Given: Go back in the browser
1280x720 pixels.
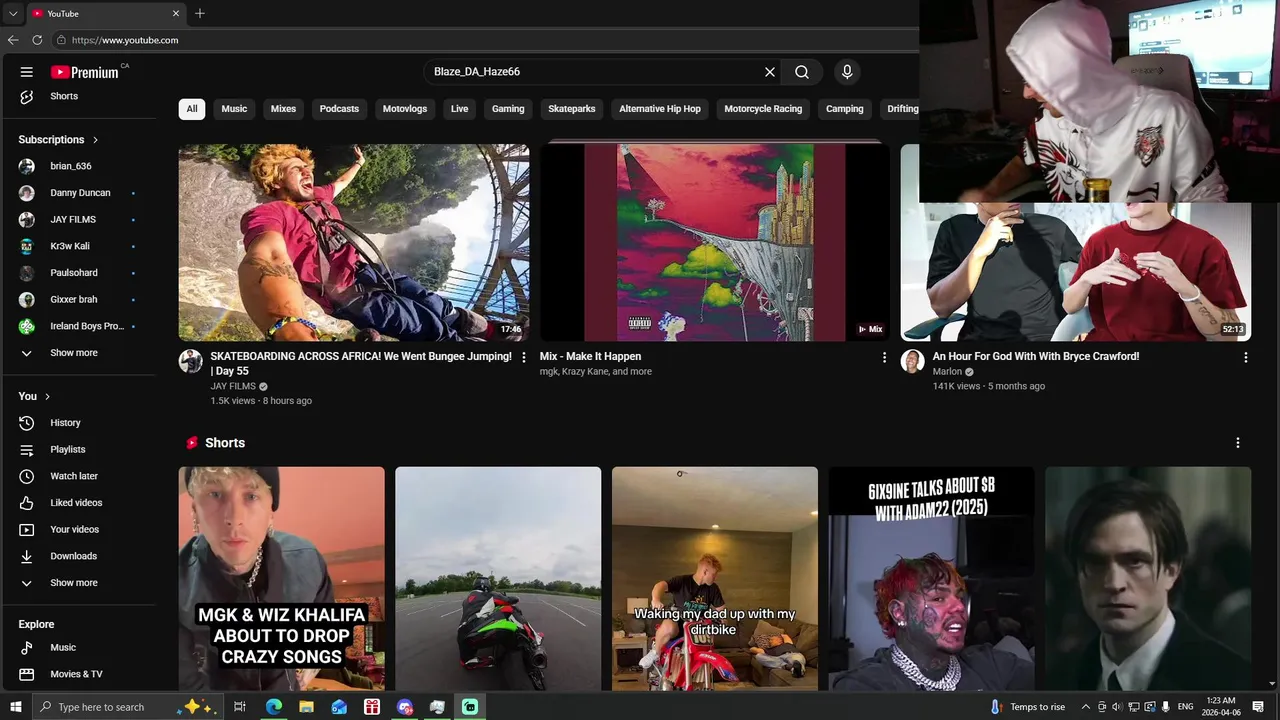Looking at the screenshot, I should (x=13, y=40).
